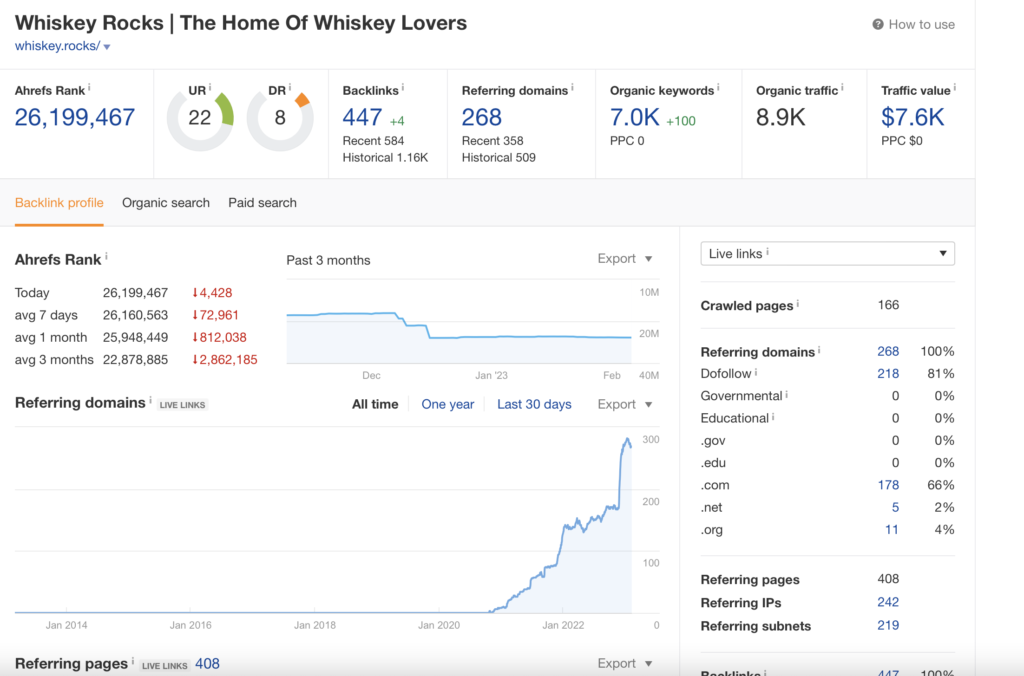Click the Referring subnets count 219

pyautogui.click(x=888, y=625)
